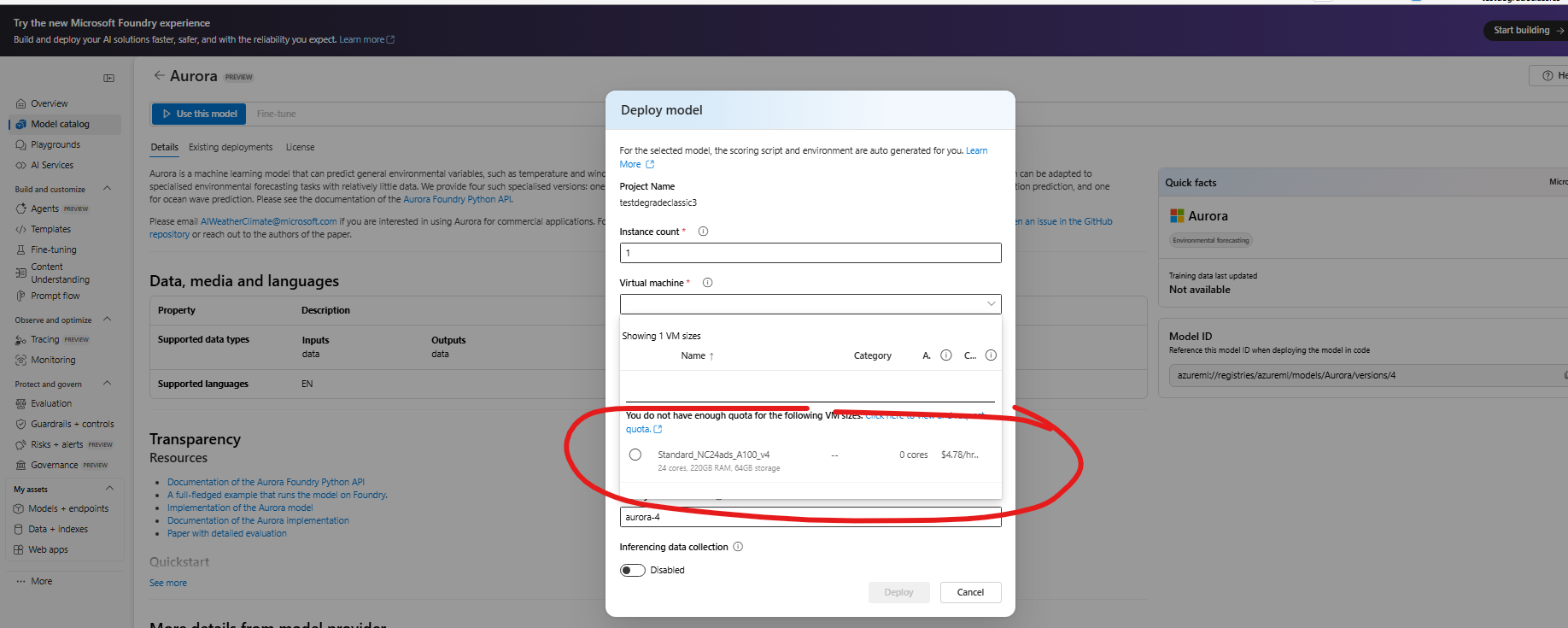Open Paper with detailed evaluation link

point(227,533)
